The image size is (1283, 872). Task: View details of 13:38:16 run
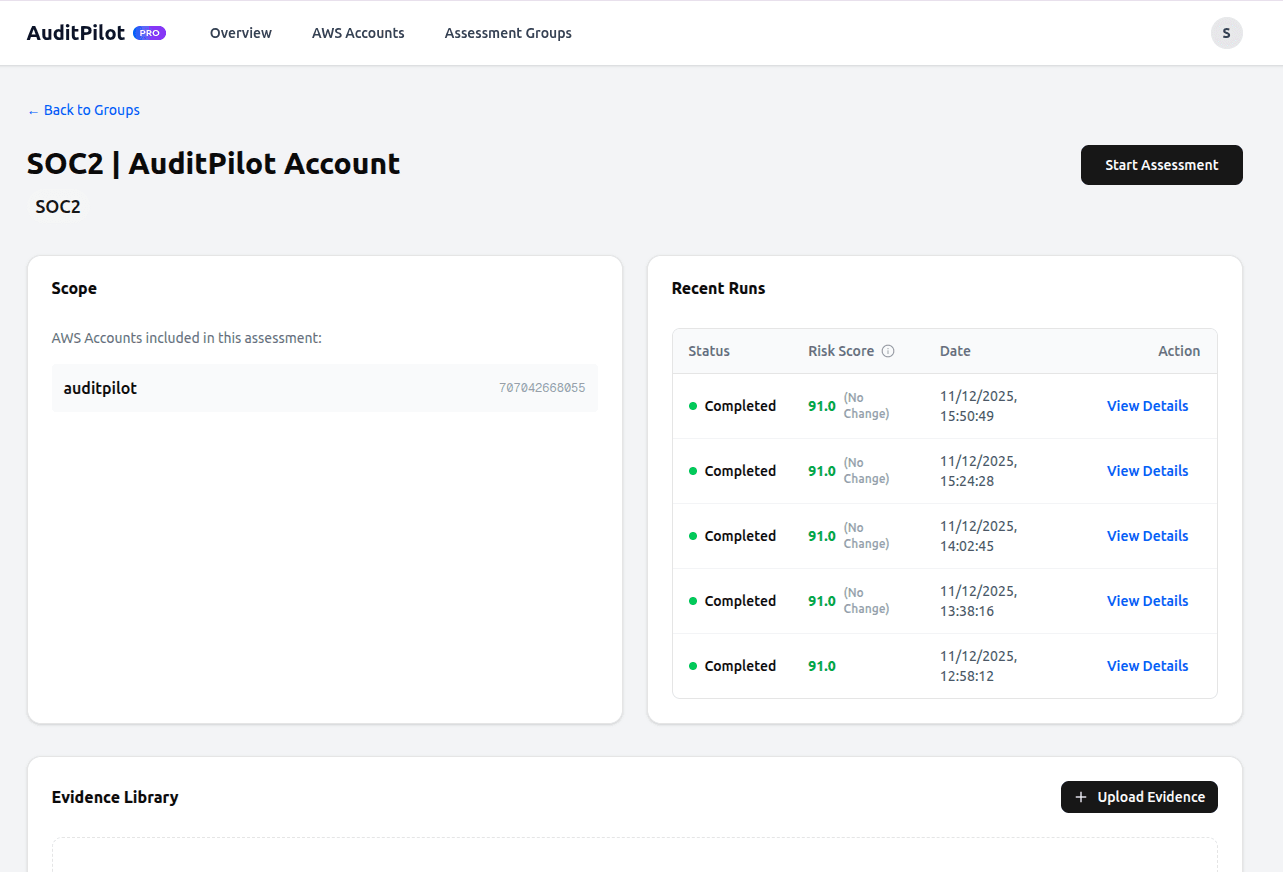[1147, 601]
